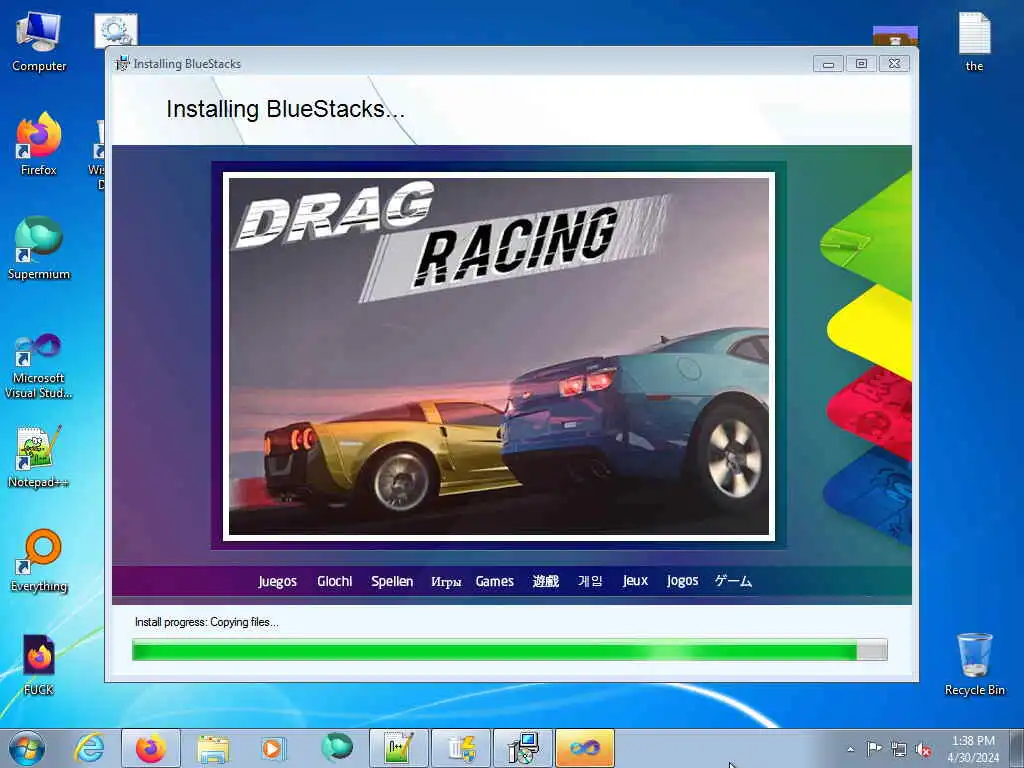
Task: Show hidden system tray icons
Action: coord(850,749)
